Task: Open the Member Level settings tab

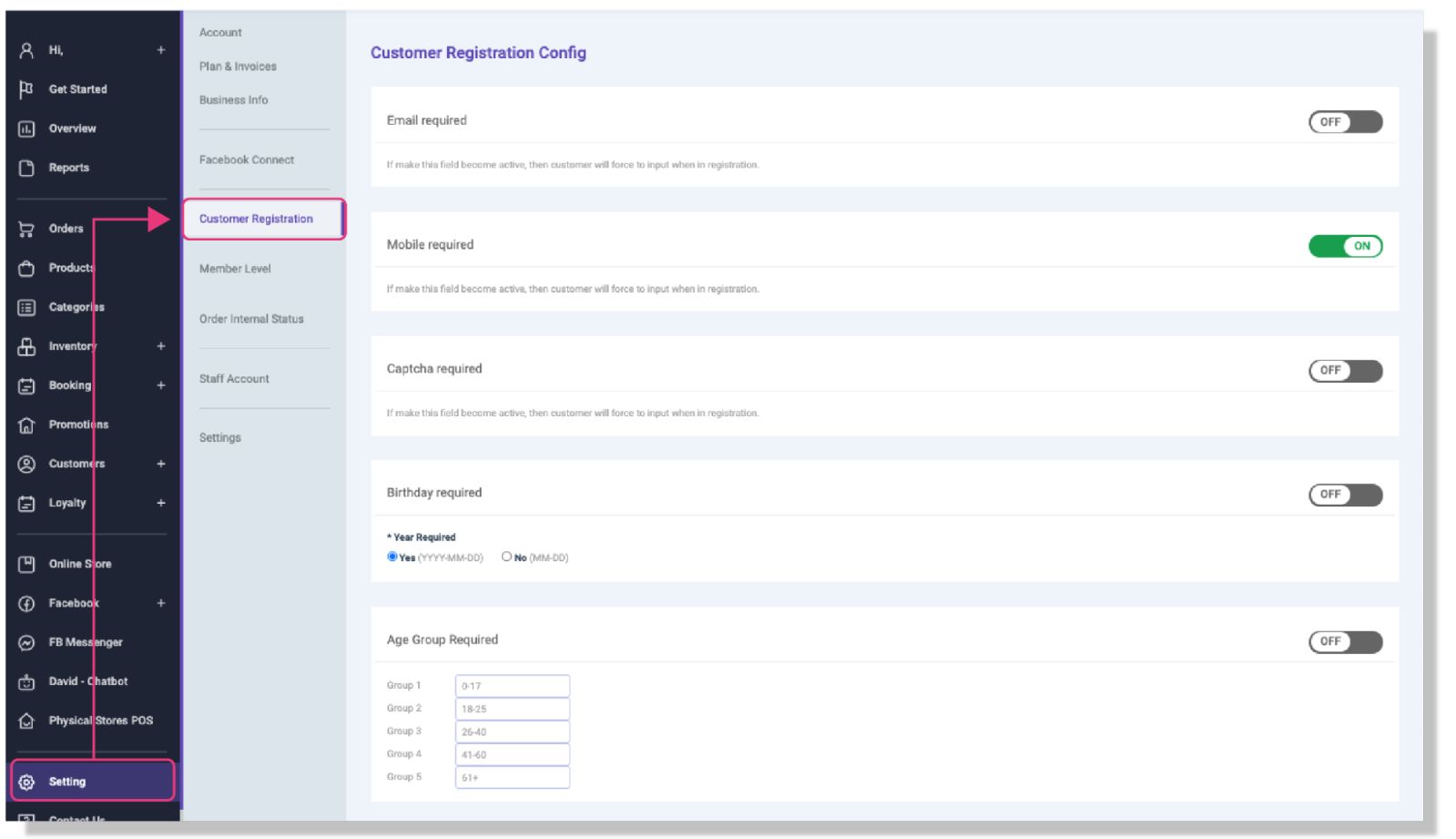Action: tap(235, 269)
